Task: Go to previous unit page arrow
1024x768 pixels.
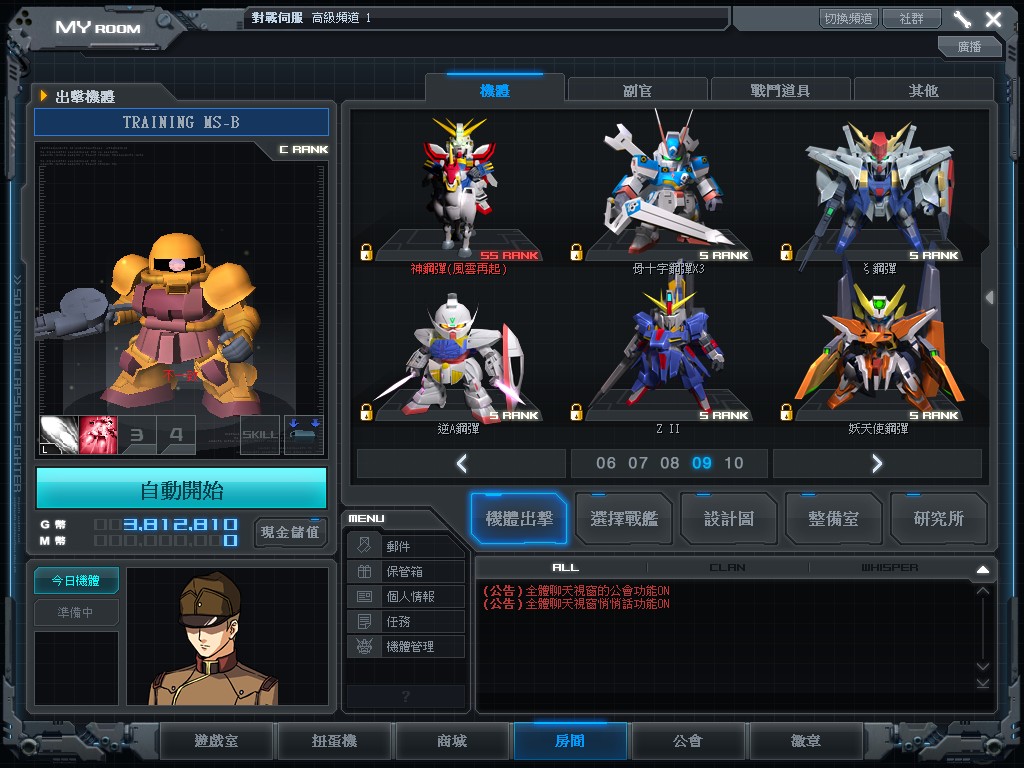Action: [461, 463]
